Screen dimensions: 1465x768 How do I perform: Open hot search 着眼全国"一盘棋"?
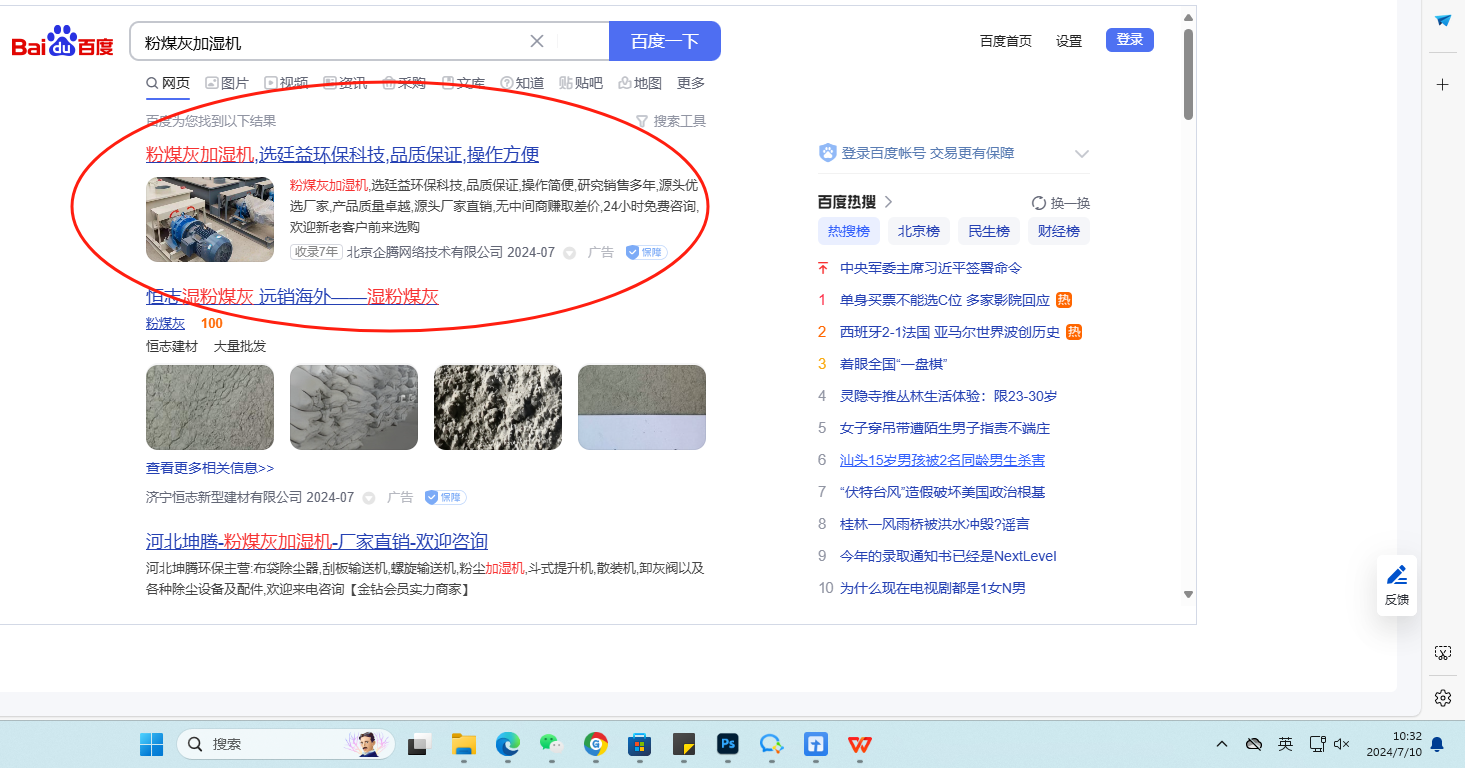[893, 364]
